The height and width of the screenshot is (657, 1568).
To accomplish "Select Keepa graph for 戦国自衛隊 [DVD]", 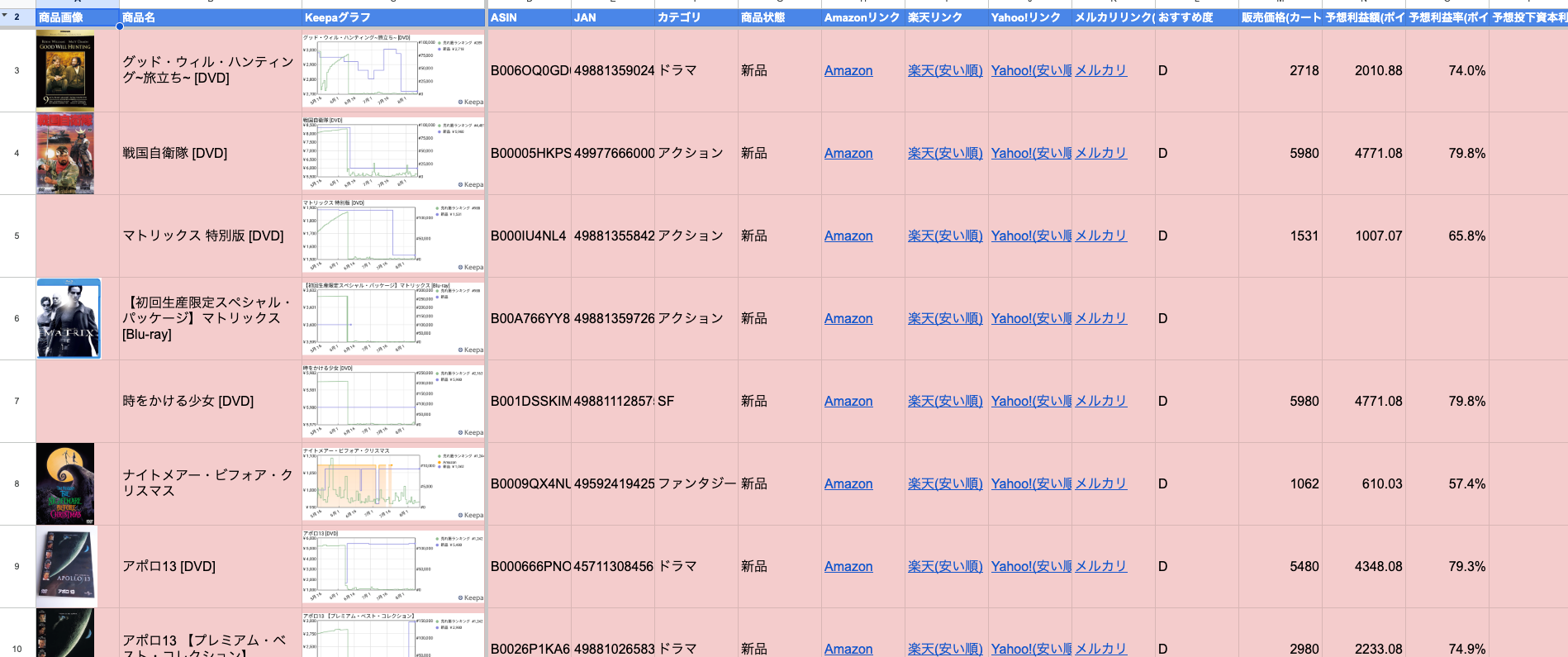I will [x=393, y=153].
